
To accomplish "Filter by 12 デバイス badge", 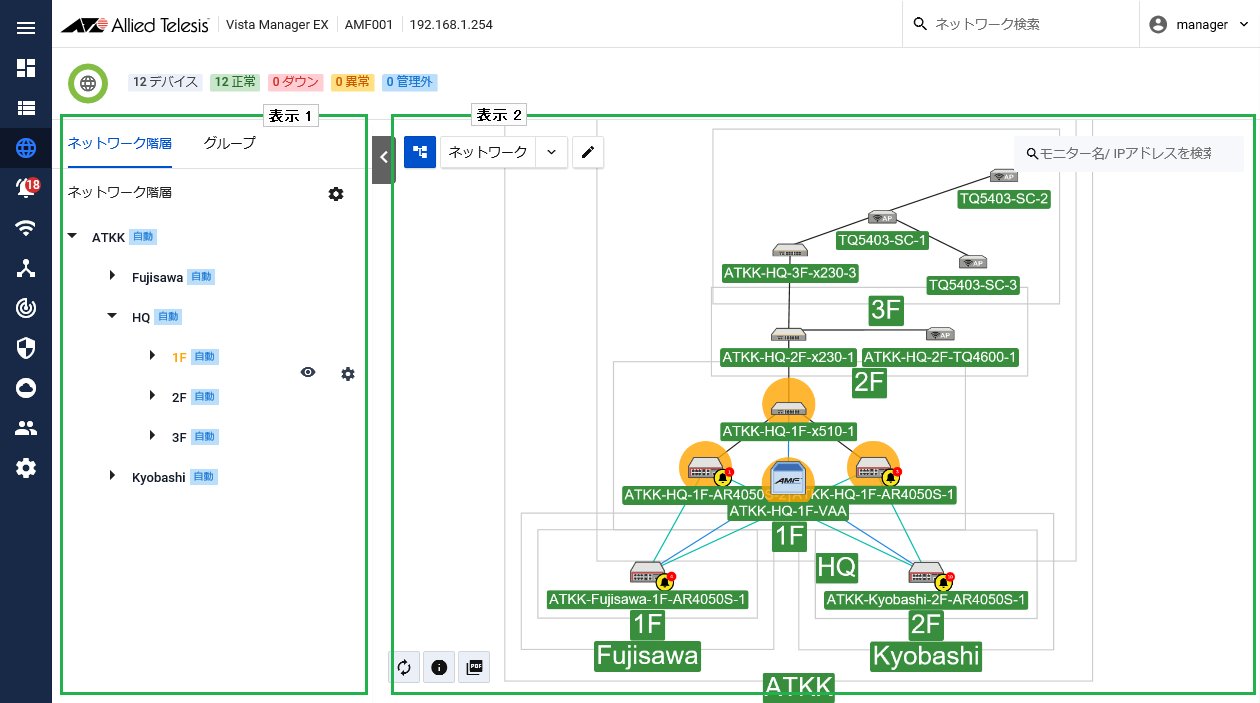I will pos(165,82).
